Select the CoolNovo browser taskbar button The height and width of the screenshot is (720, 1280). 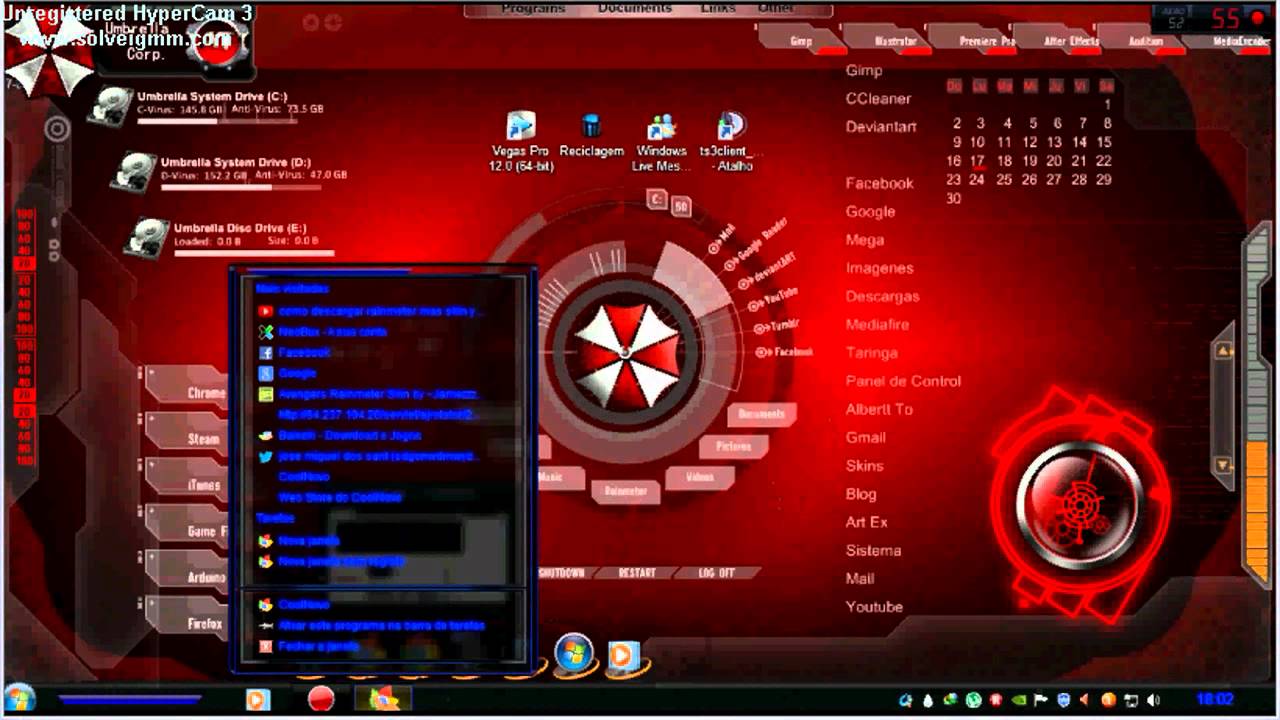click(x=384, y=699)
